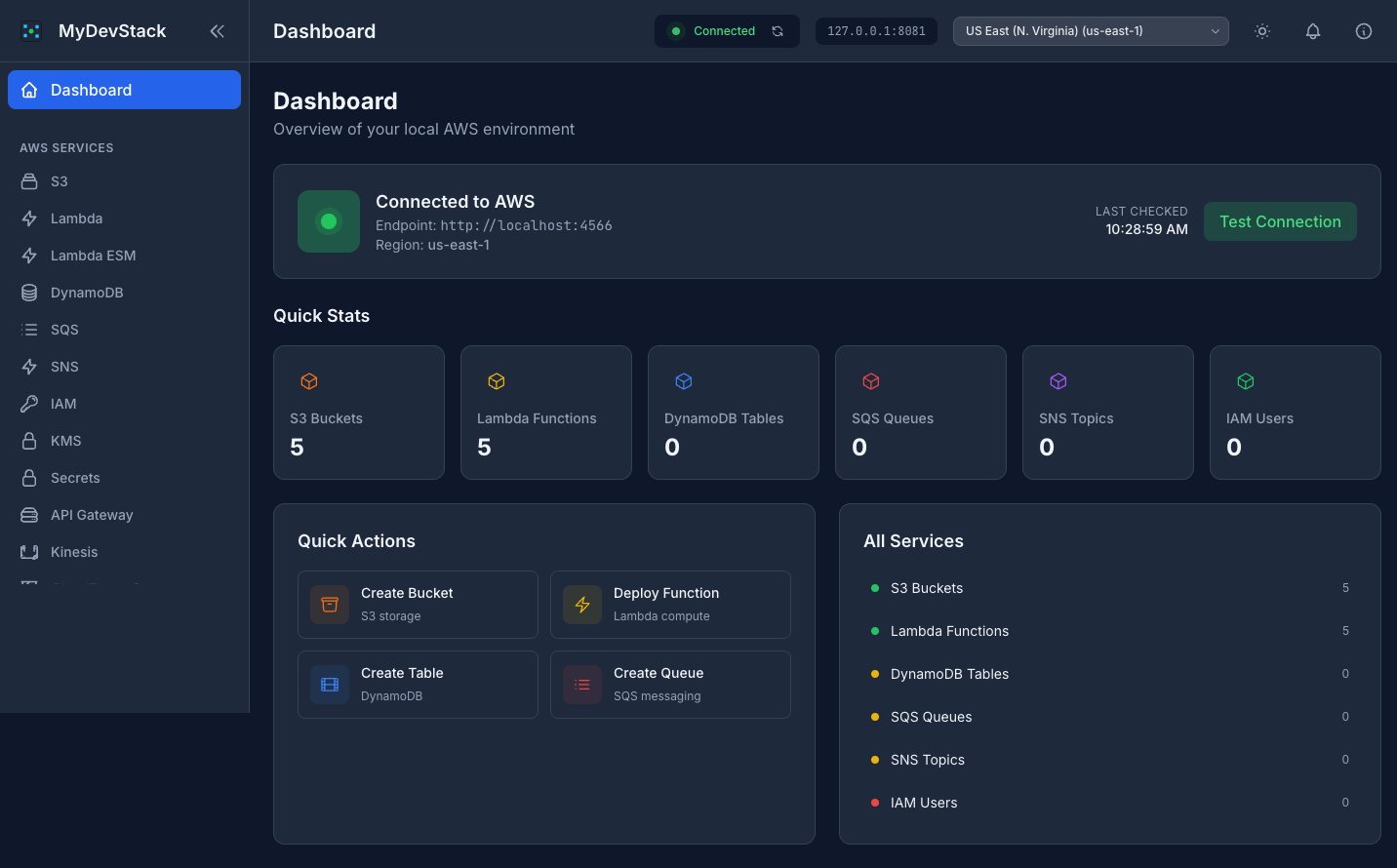1397x868 pixels.
Task: Click the green connection status icon tile
Action: pos(329,221)
